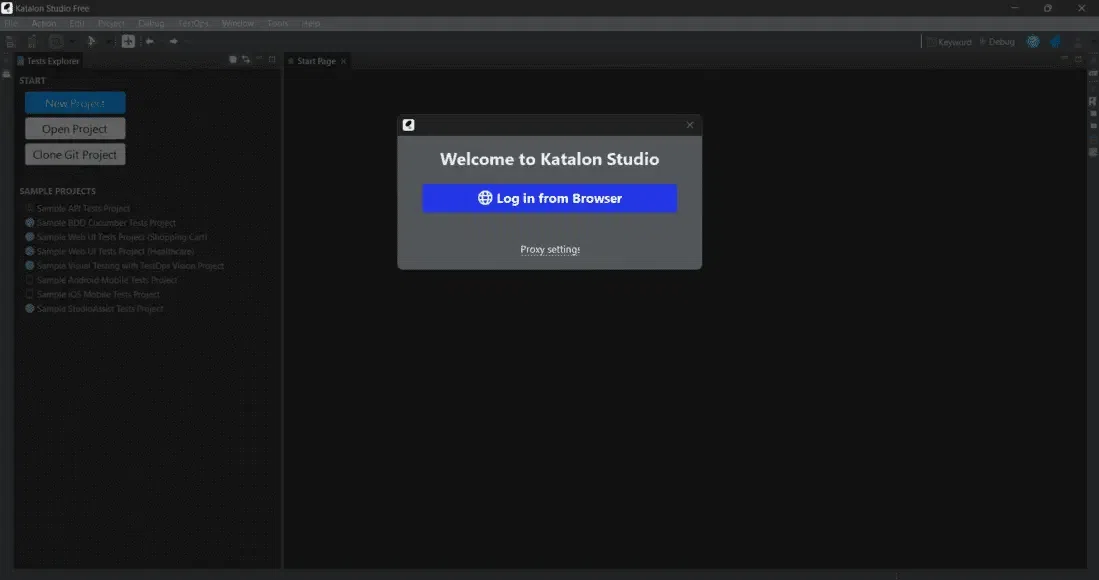Switch to the Debug perspective
The height and width of the screenshot is (580, 1099).
[997, 42]
